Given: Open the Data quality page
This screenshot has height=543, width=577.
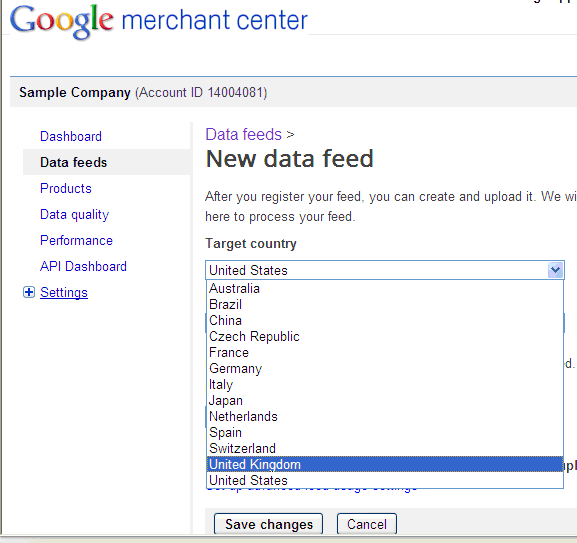Looking at the screenshot, I should [x=75, y=214].
